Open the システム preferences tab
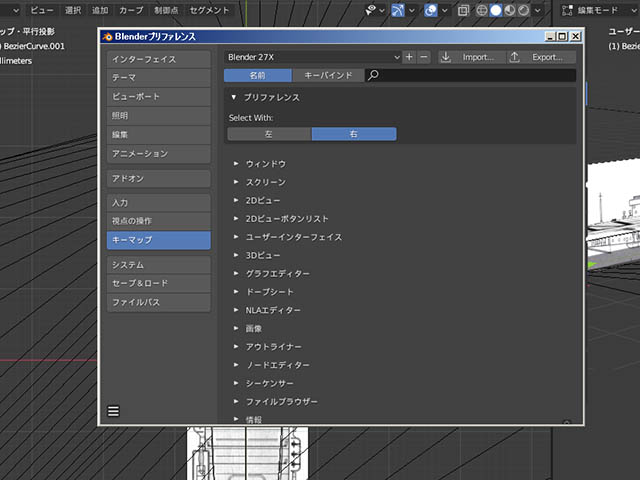Viewport: 640px width, 480px height. click(159, 265)
